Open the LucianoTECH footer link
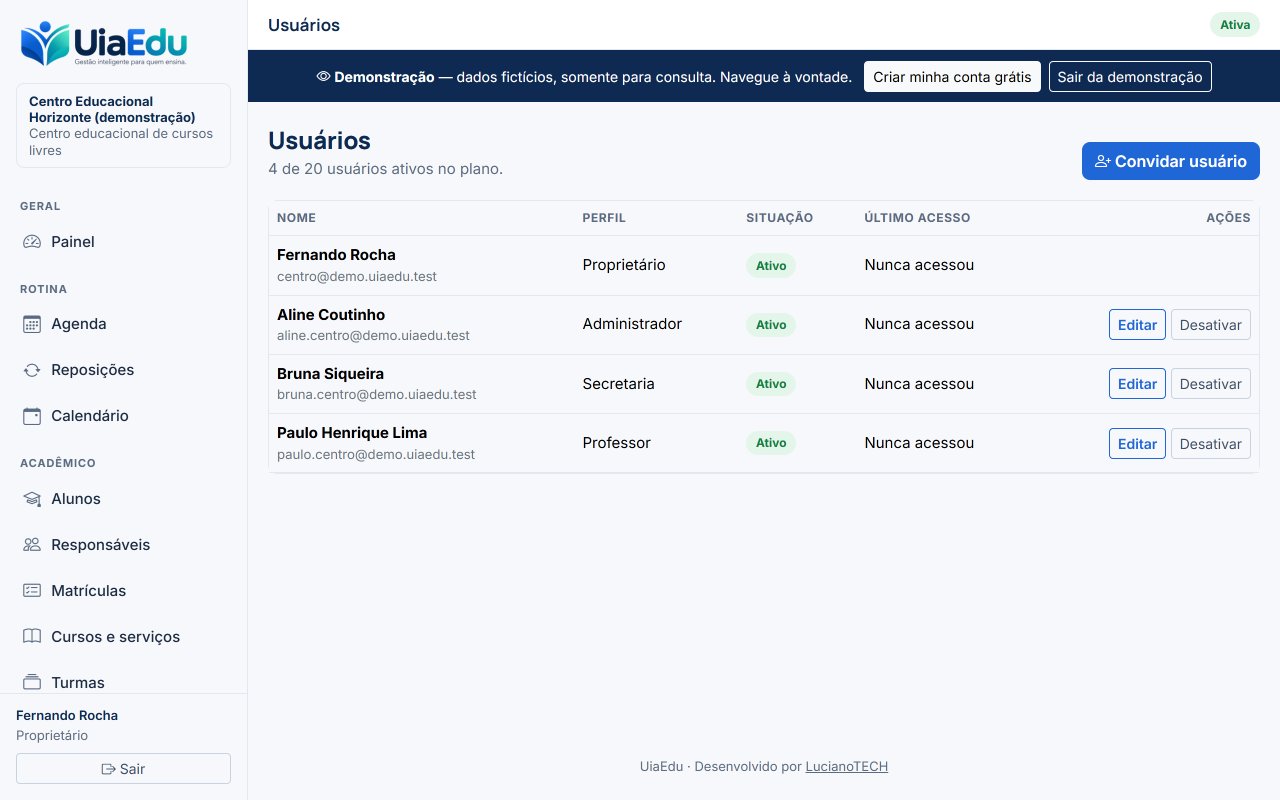1280x800 pixels. point(847,767)
